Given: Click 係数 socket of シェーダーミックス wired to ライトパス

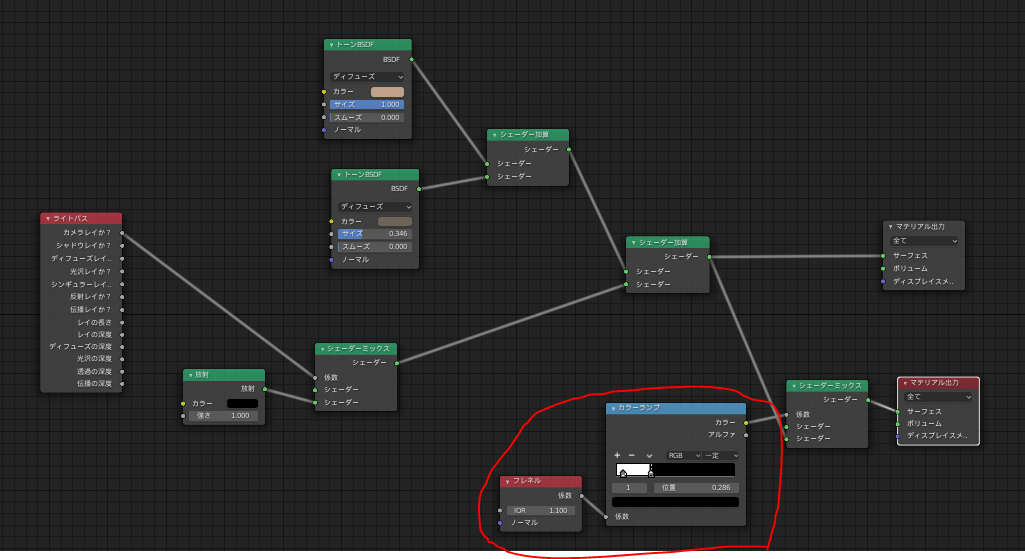Looking at the screenshot, I should [315, 378].
